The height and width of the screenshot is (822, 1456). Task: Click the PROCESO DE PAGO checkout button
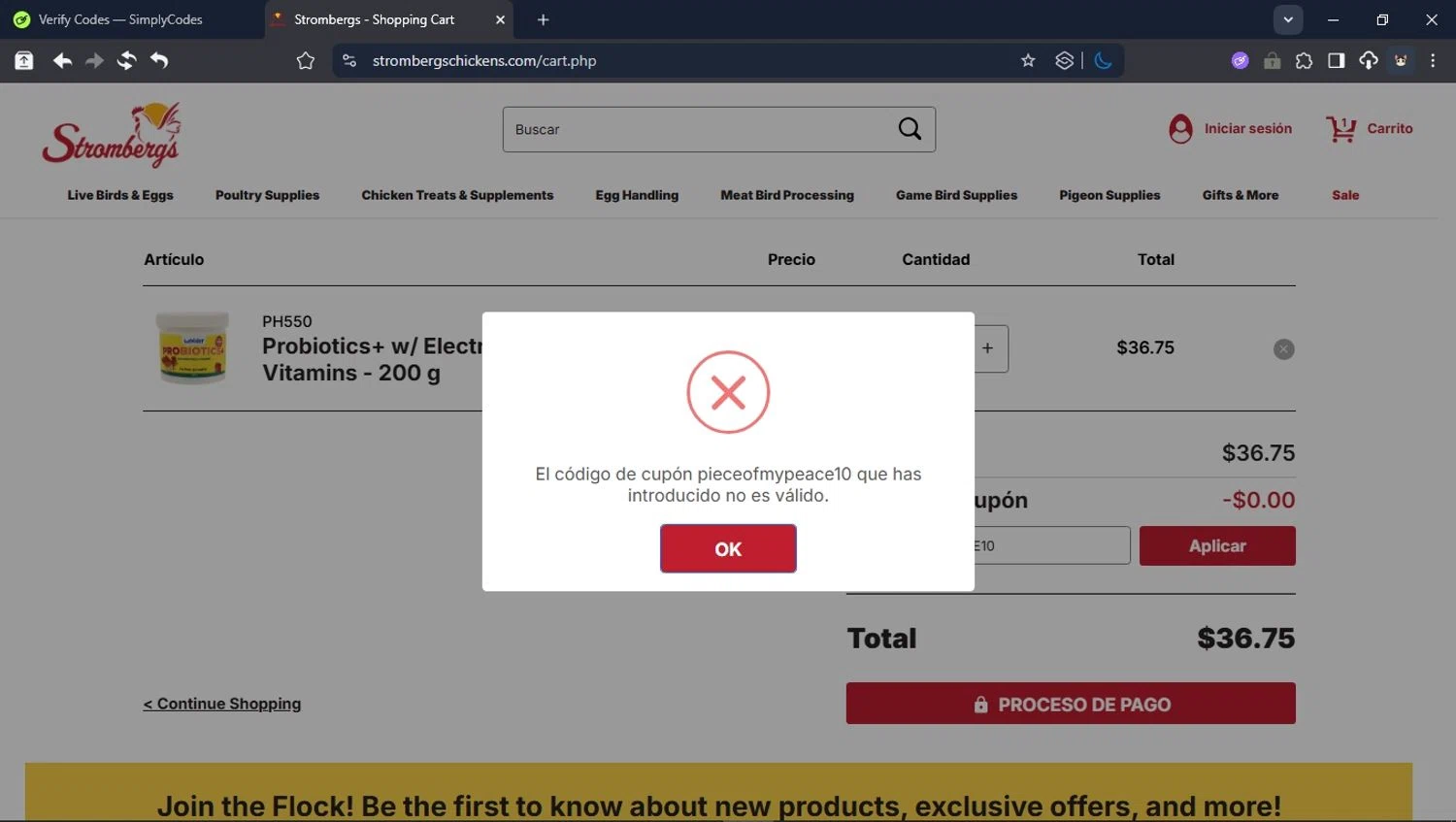pyautogui.click(x=1071, y=704)
